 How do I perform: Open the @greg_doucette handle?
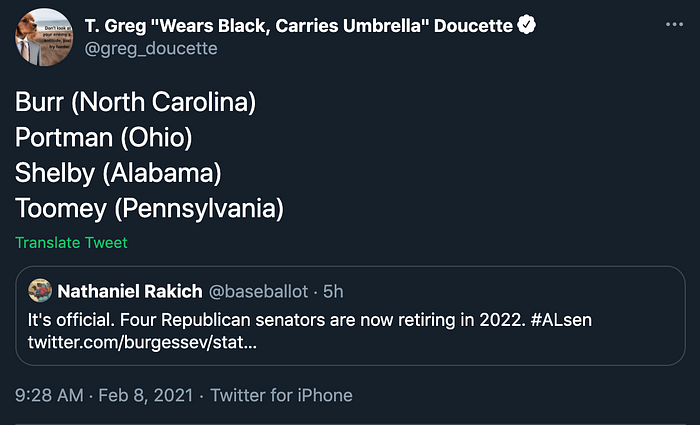(x=151, y=48)
